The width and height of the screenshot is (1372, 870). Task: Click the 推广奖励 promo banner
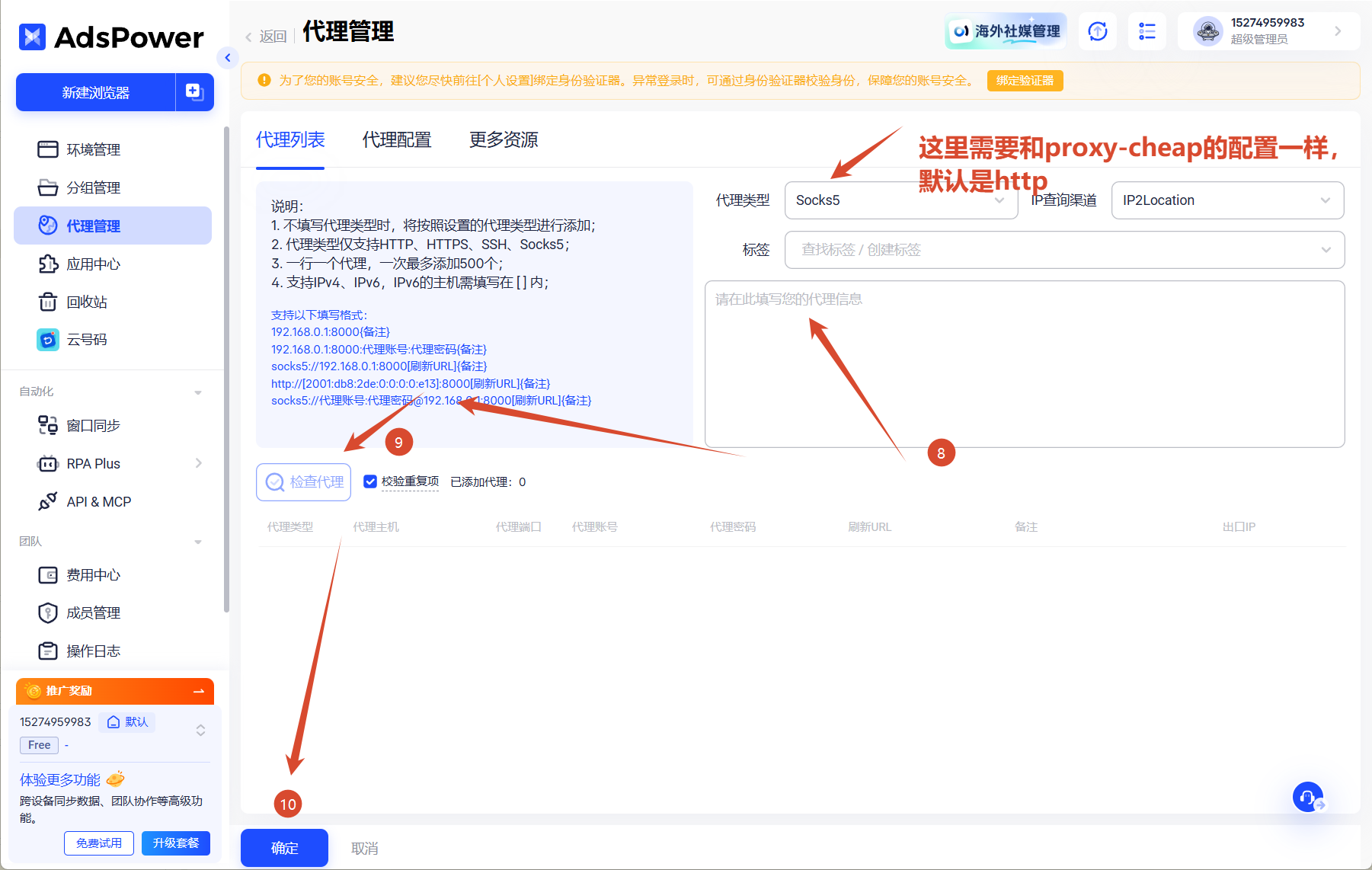115,691
